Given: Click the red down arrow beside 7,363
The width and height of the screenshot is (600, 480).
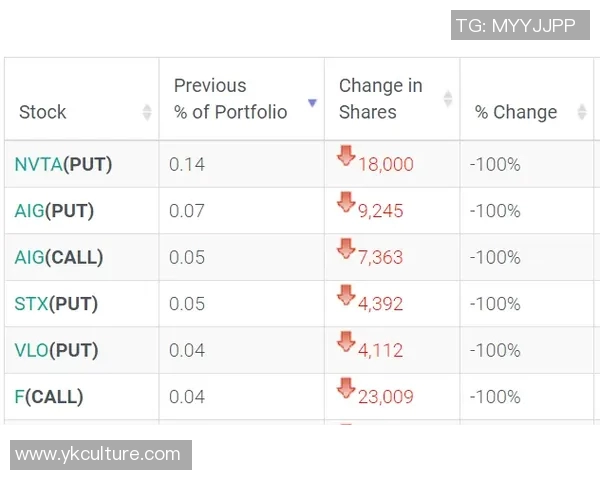Looking at the screenshot, I should [x=347, y=249].
